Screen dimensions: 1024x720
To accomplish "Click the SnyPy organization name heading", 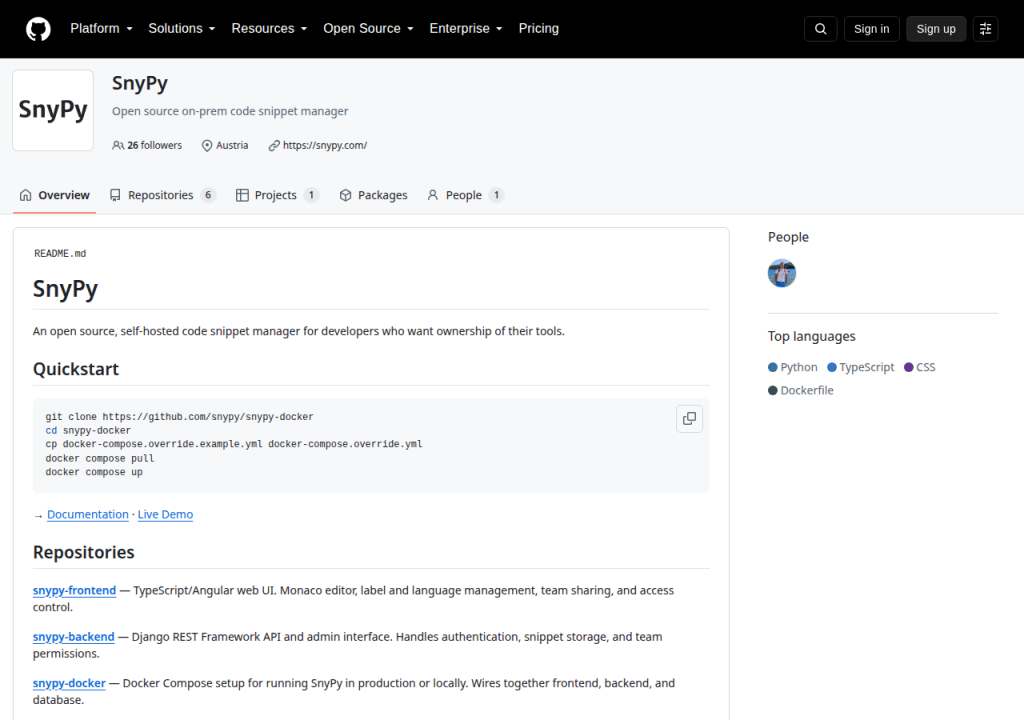I will click(x=140, y=83).
